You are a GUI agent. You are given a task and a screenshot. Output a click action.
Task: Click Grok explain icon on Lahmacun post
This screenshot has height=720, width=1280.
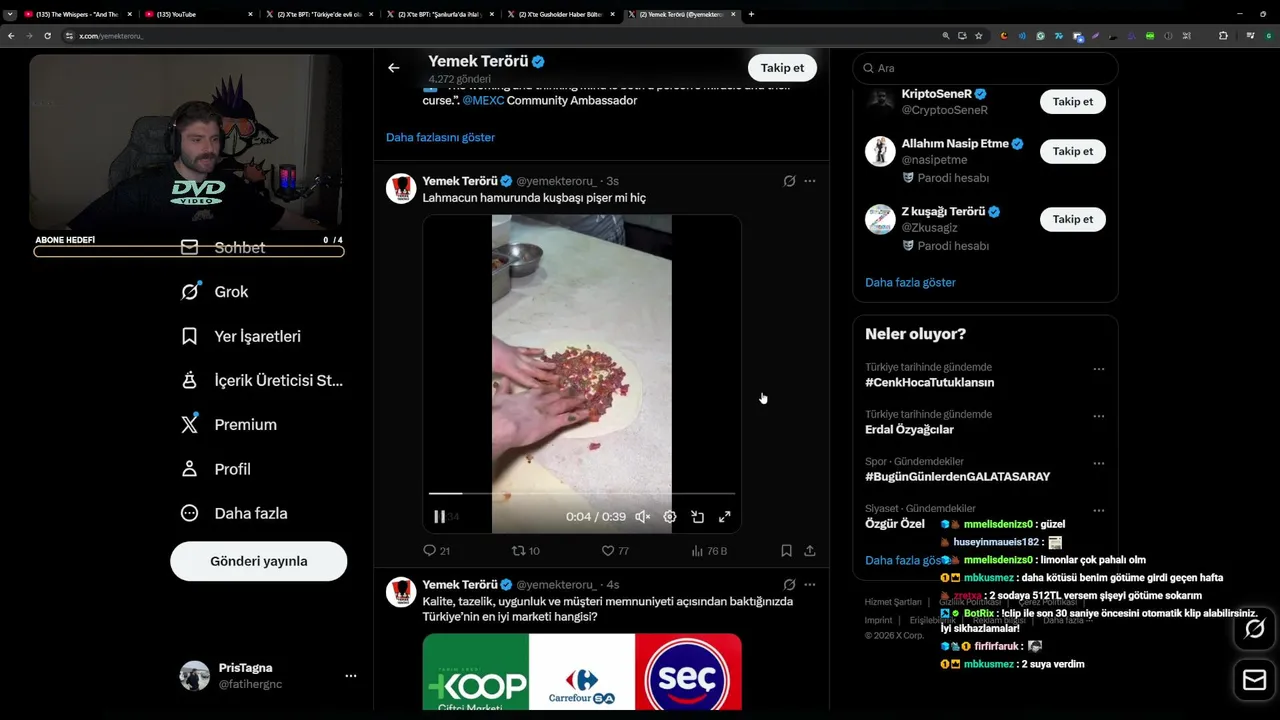[x=789, y=181]
